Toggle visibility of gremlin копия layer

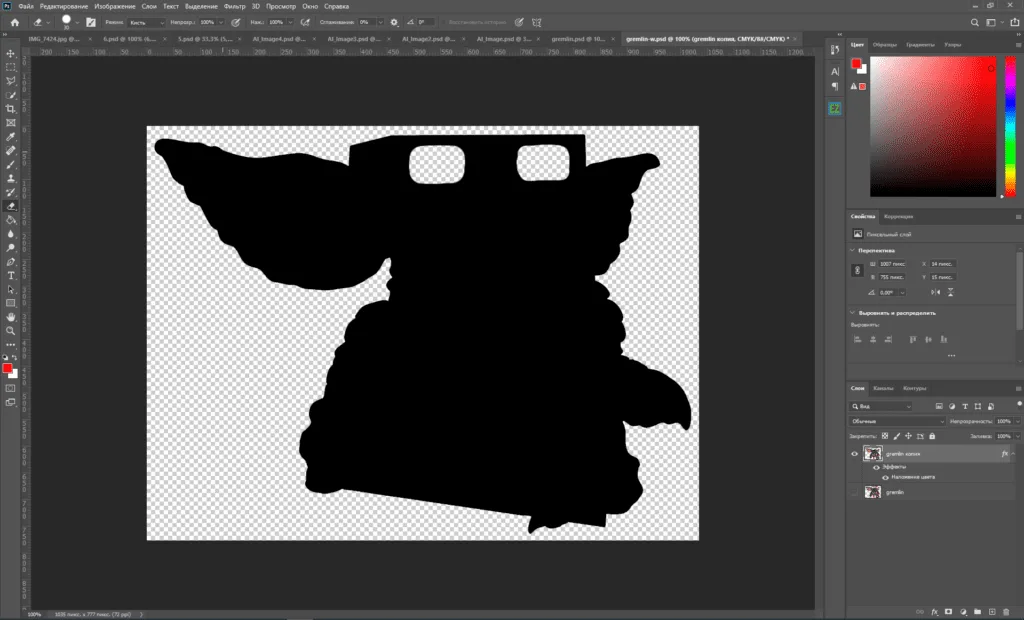tap(854, 454)
